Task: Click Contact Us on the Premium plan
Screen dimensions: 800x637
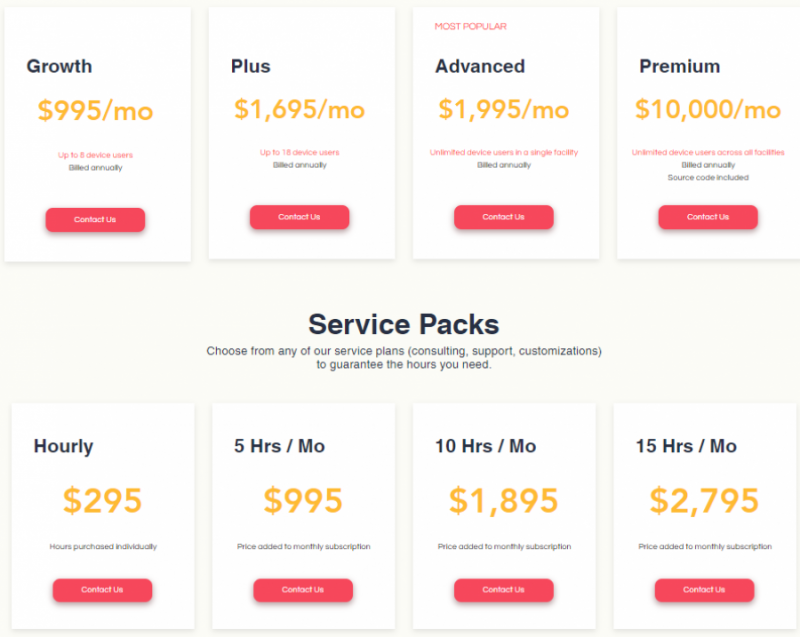Action: [708, 217]
